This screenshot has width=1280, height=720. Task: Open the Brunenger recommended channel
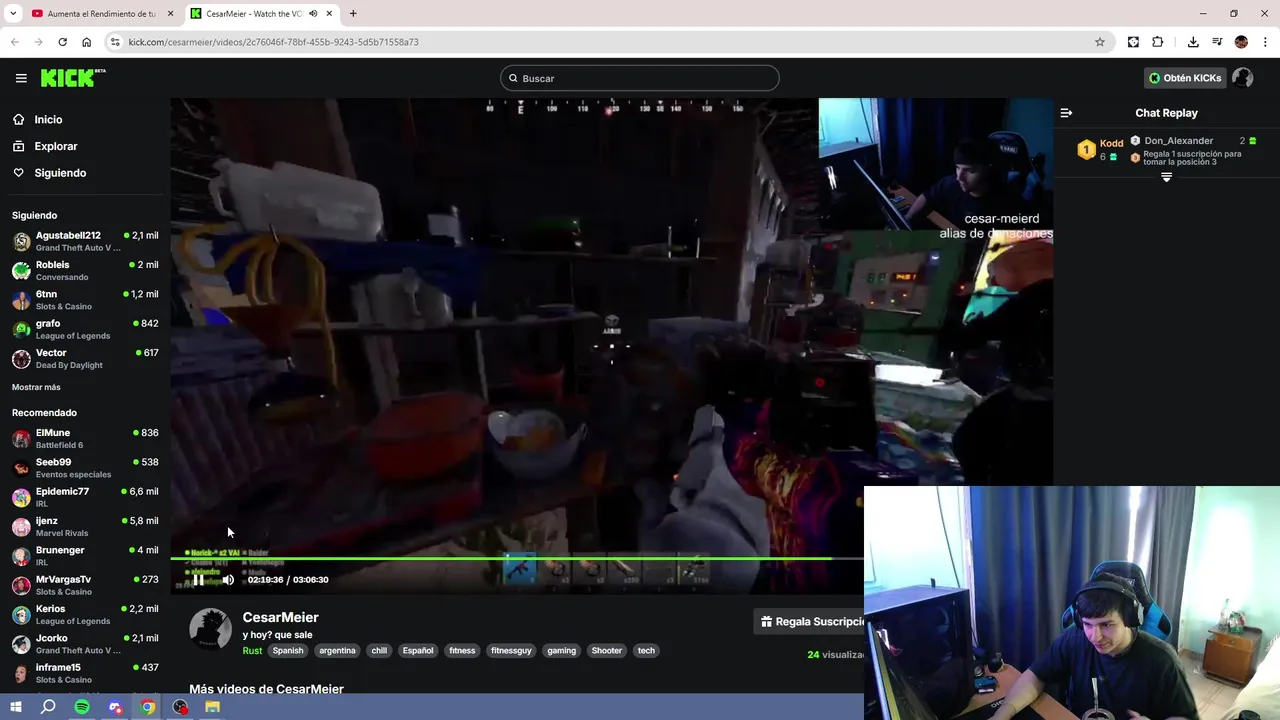pos(85,555)
